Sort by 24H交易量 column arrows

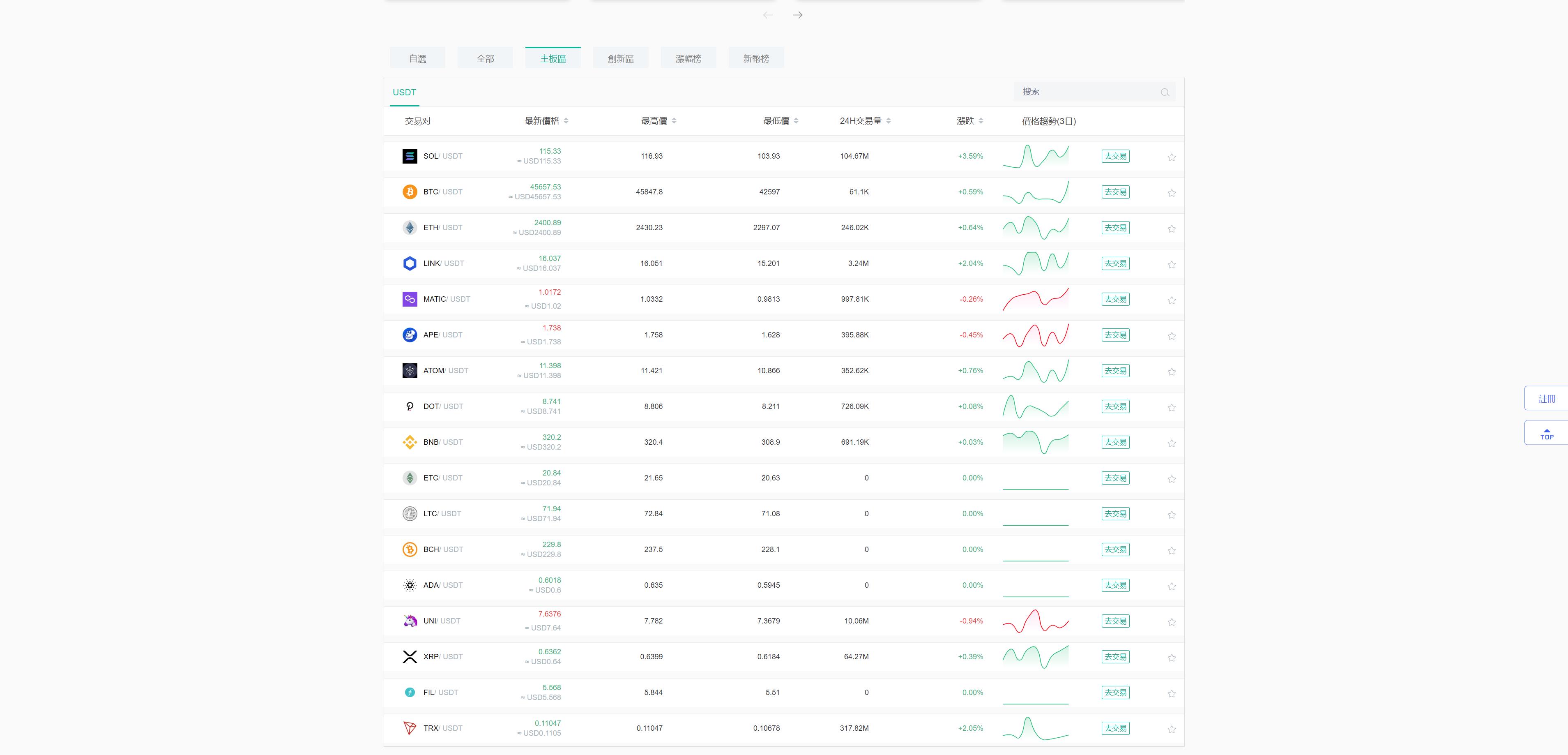(x=888, y=121)
